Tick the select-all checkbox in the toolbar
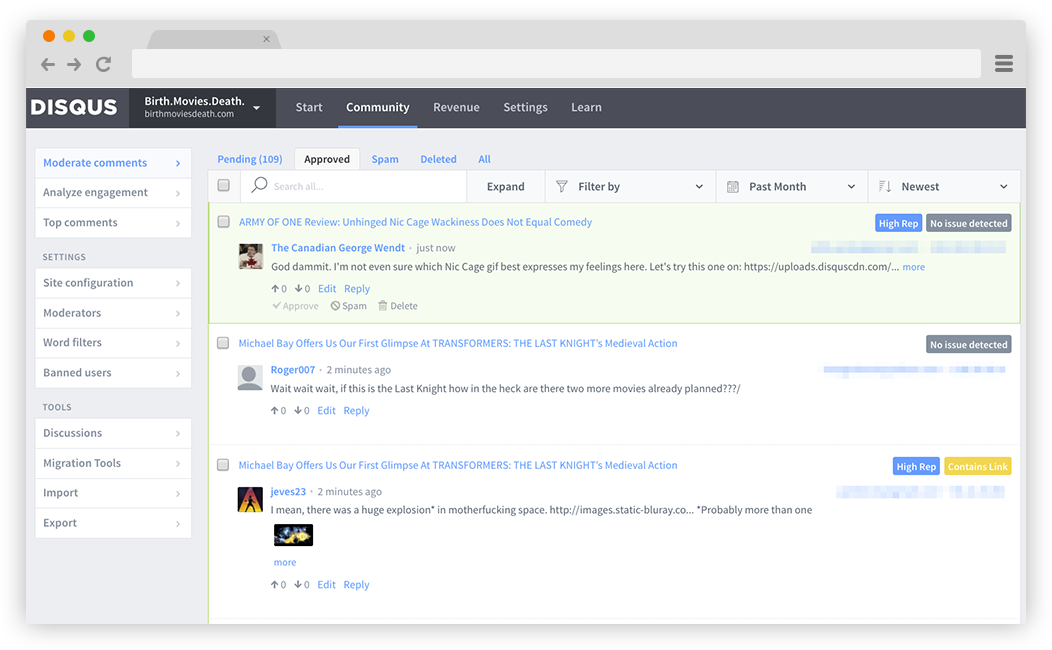1052x650 pixels. point(223,185)
